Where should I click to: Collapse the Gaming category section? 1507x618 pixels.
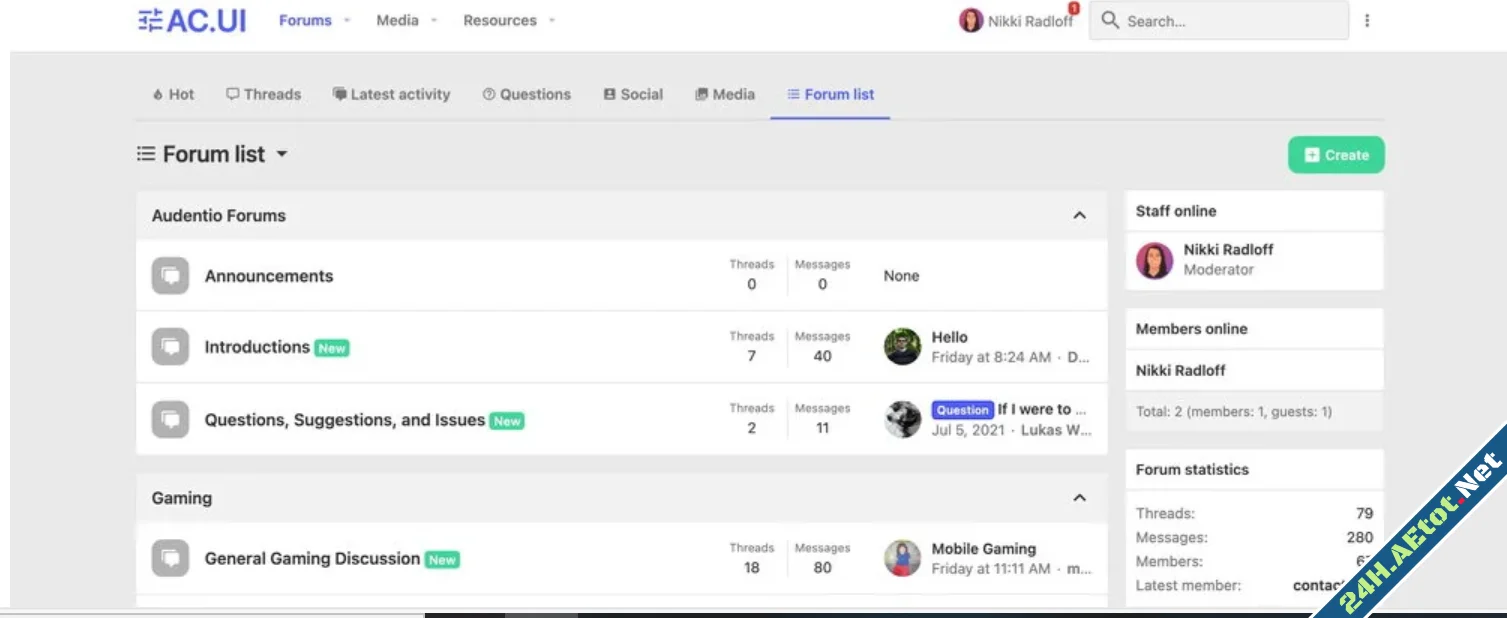pyautogui.click(x=1079, y=498)
